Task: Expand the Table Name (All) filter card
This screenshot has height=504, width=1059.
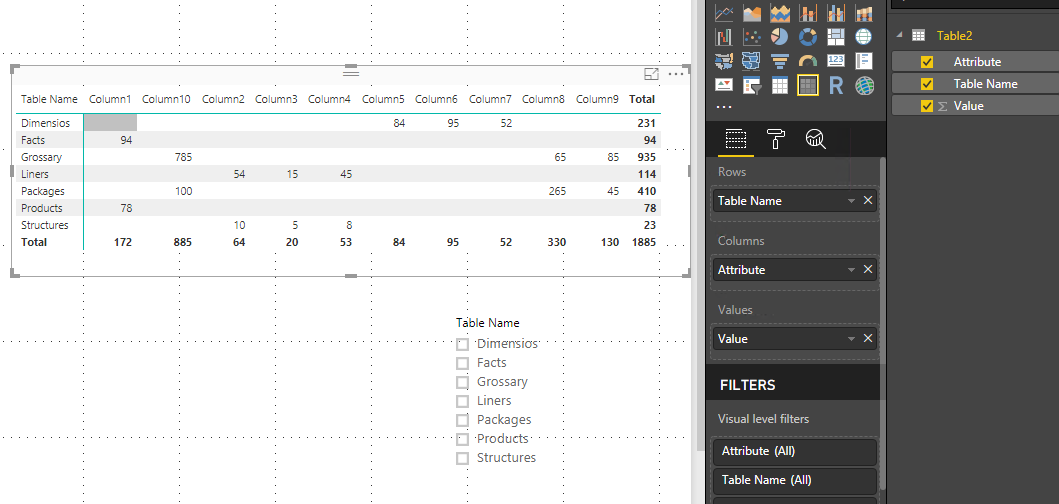Action: click(x=794, y=480)
